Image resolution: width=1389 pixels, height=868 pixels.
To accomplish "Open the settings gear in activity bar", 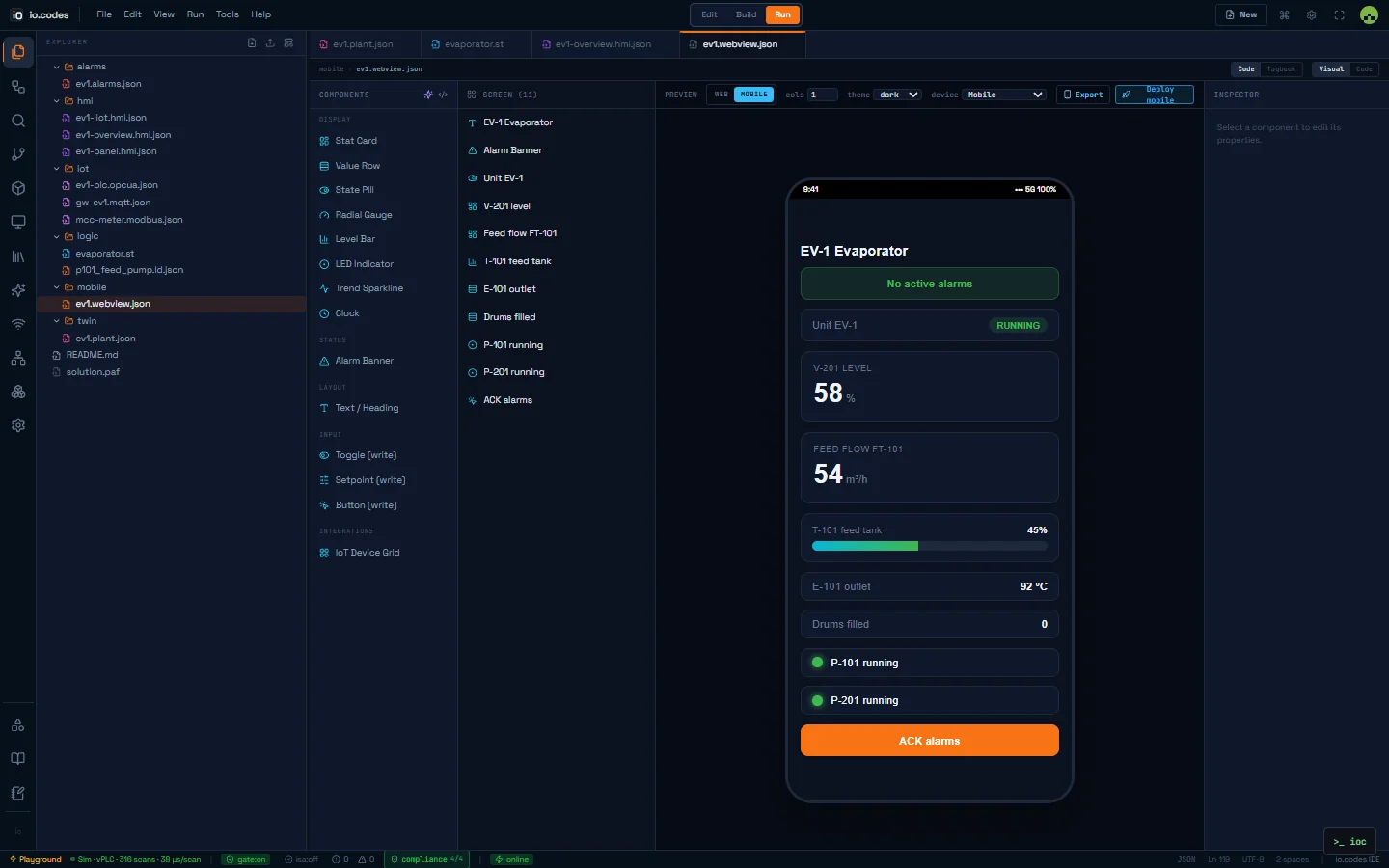I will [x=17, y=425].
